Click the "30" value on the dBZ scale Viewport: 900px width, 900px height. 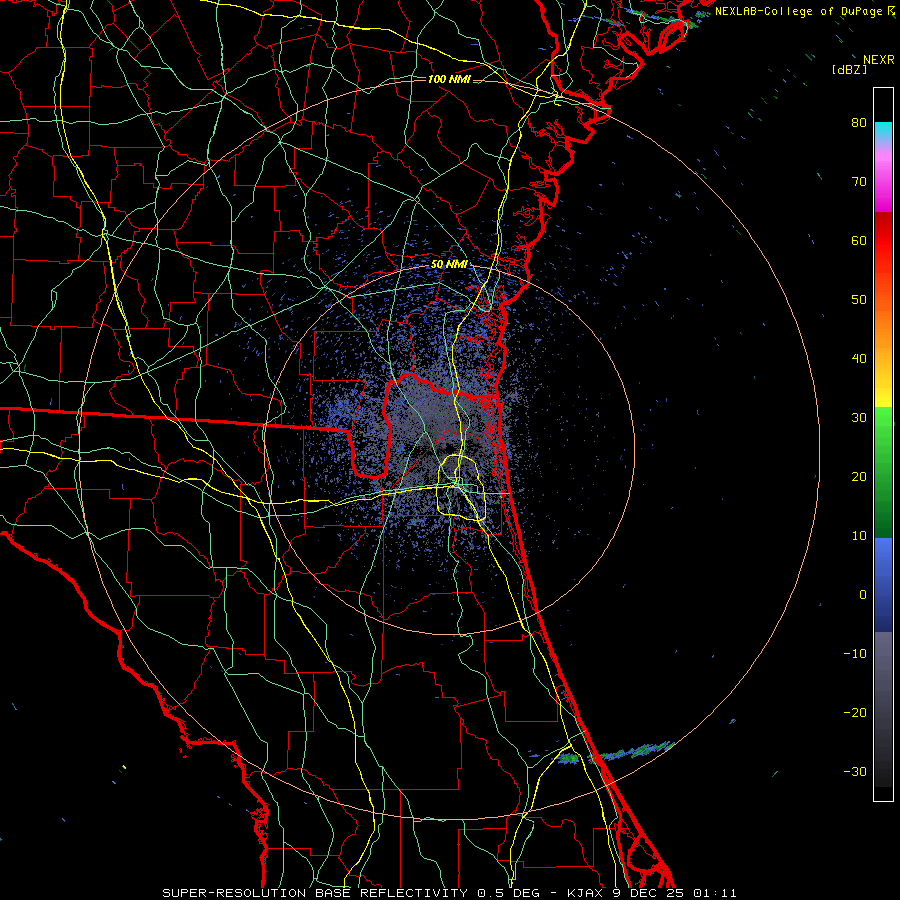click(859, 418)
